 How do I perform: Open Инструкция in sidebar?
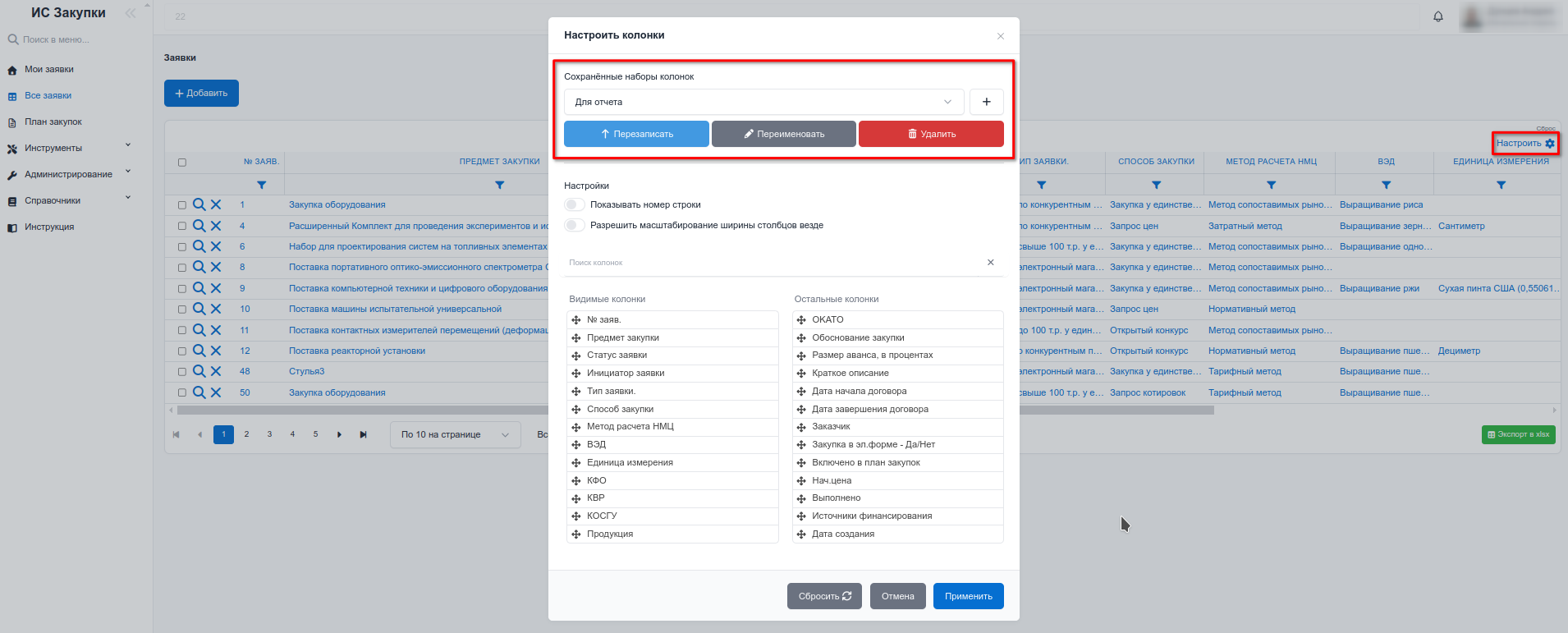(49, 227)
